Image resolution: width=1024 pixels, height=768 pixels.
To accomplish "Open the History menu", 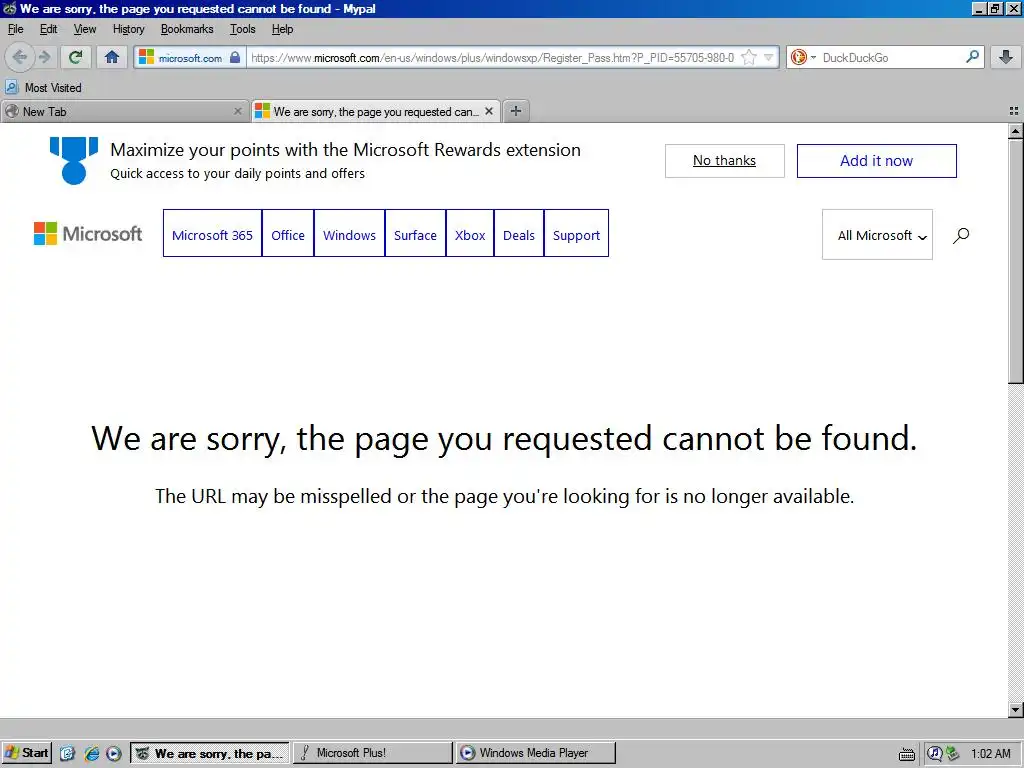I will tap(129, 29).
